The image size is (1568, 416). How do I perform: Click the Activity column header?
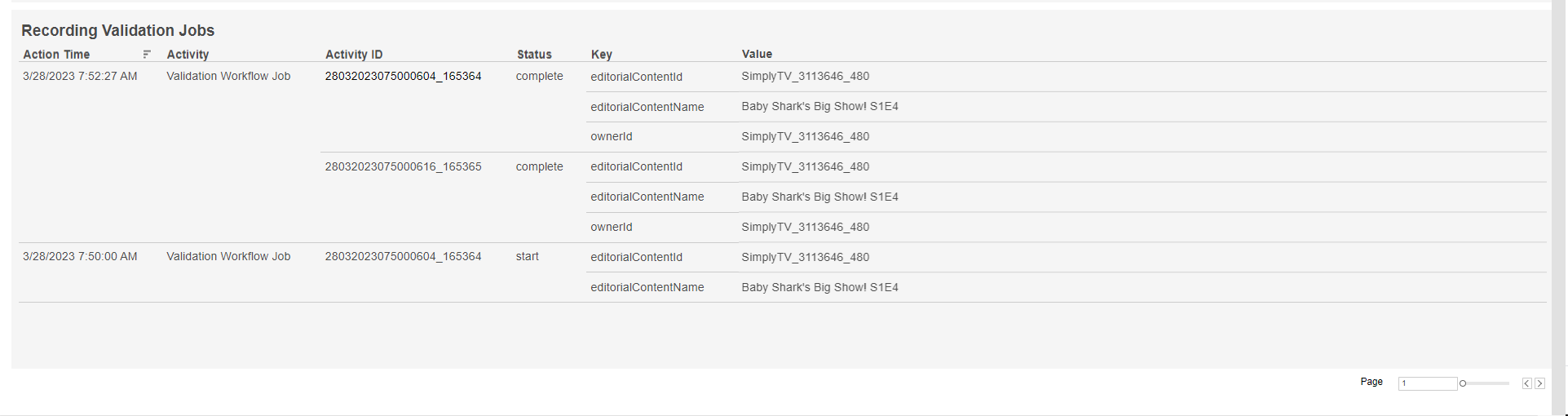tap(188, 55)
